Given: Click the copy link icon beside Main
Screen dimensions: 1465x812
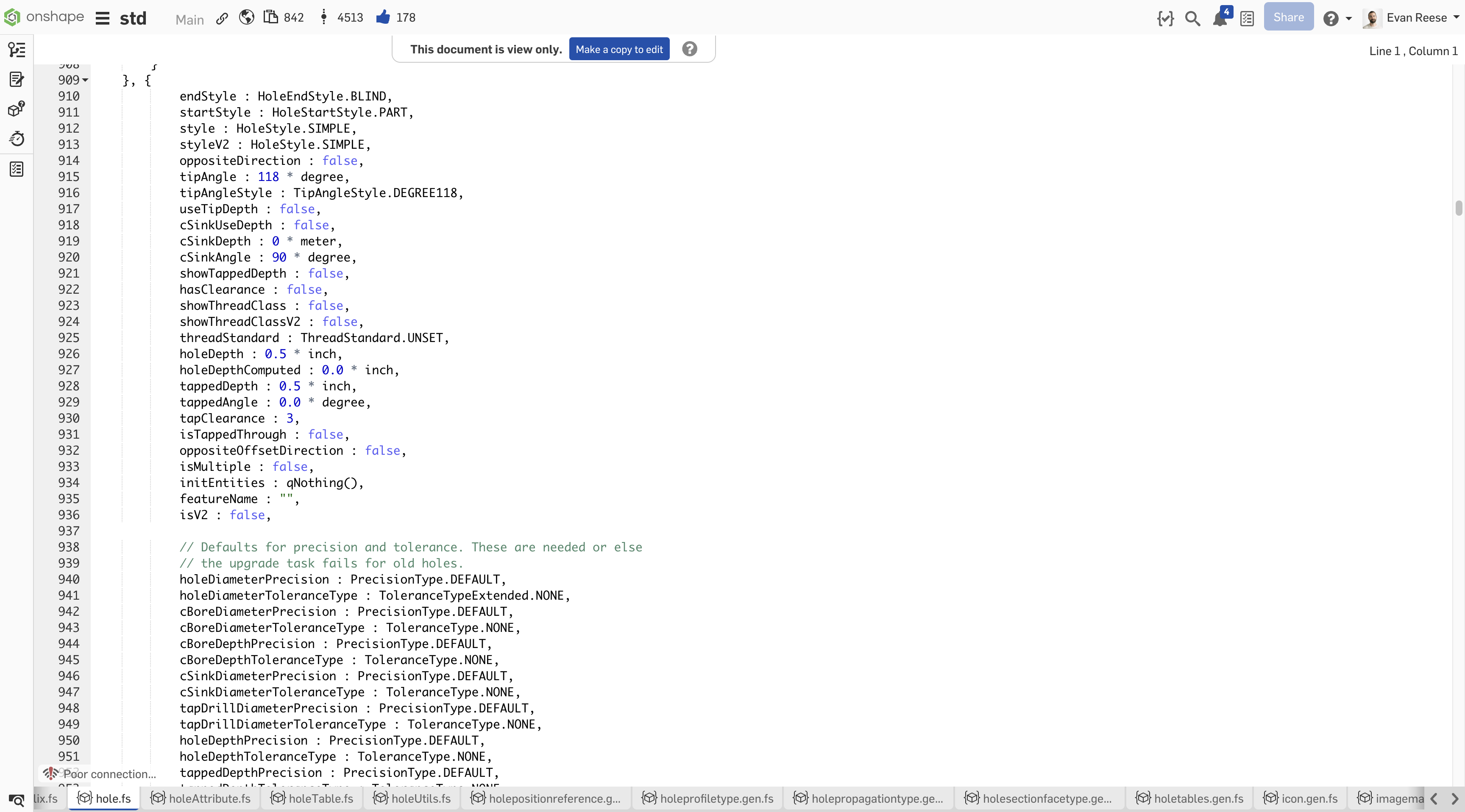Looking at the screenshot, I should click(x=222, y=19).
